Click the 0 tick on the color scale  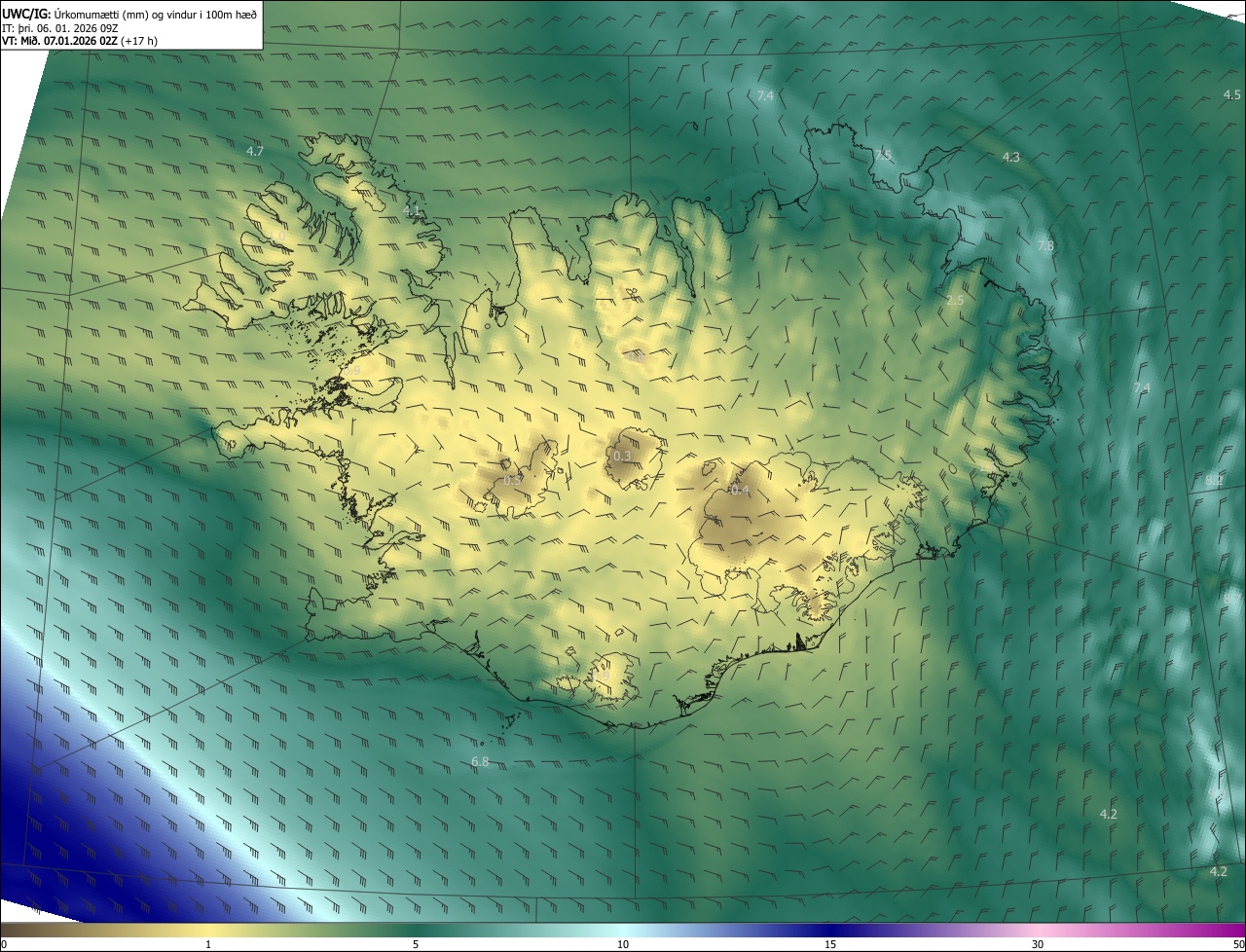pos(4,944)
